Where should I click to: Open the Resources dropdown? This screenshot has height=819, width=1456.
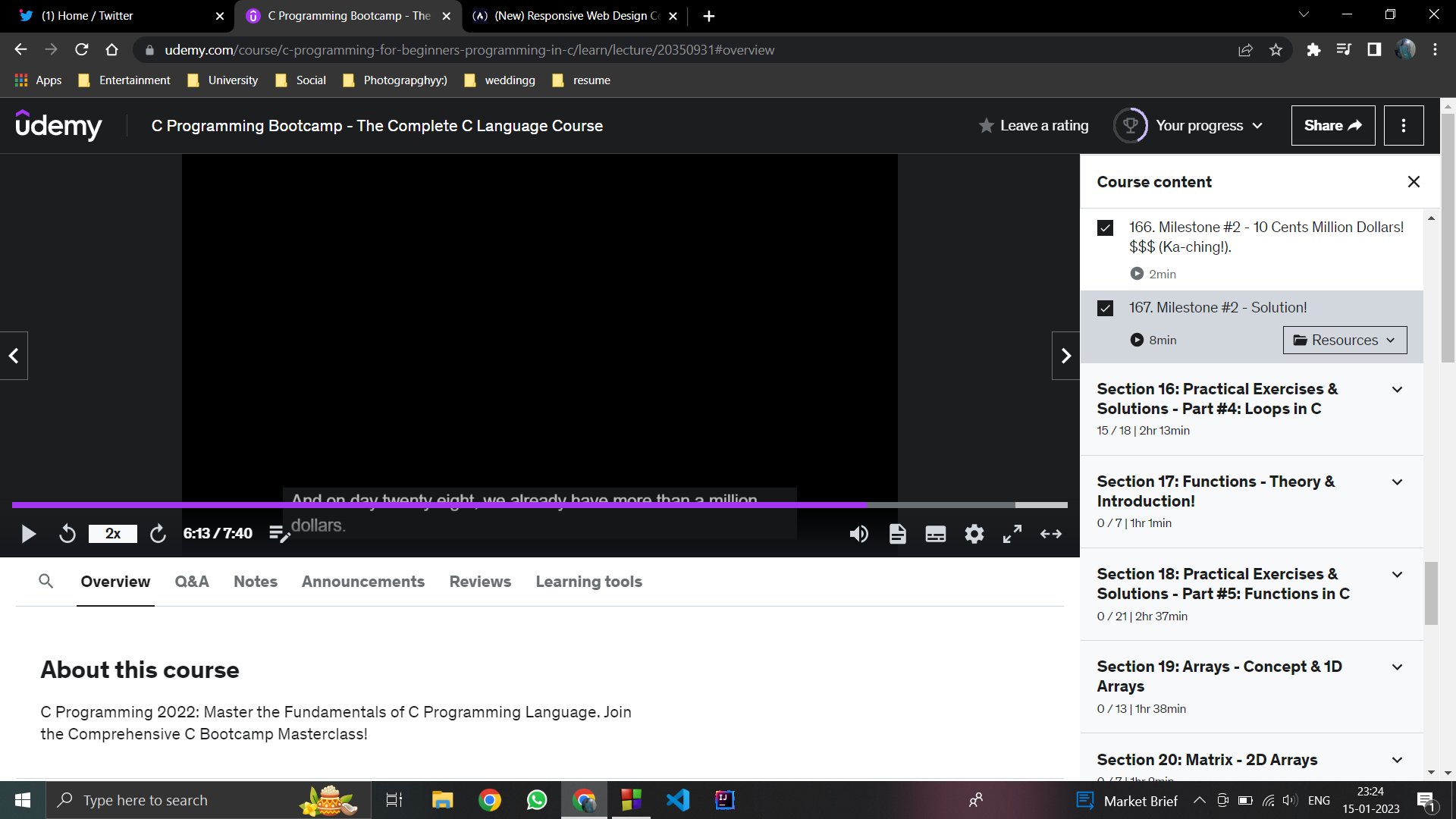tap(1344, 340)
